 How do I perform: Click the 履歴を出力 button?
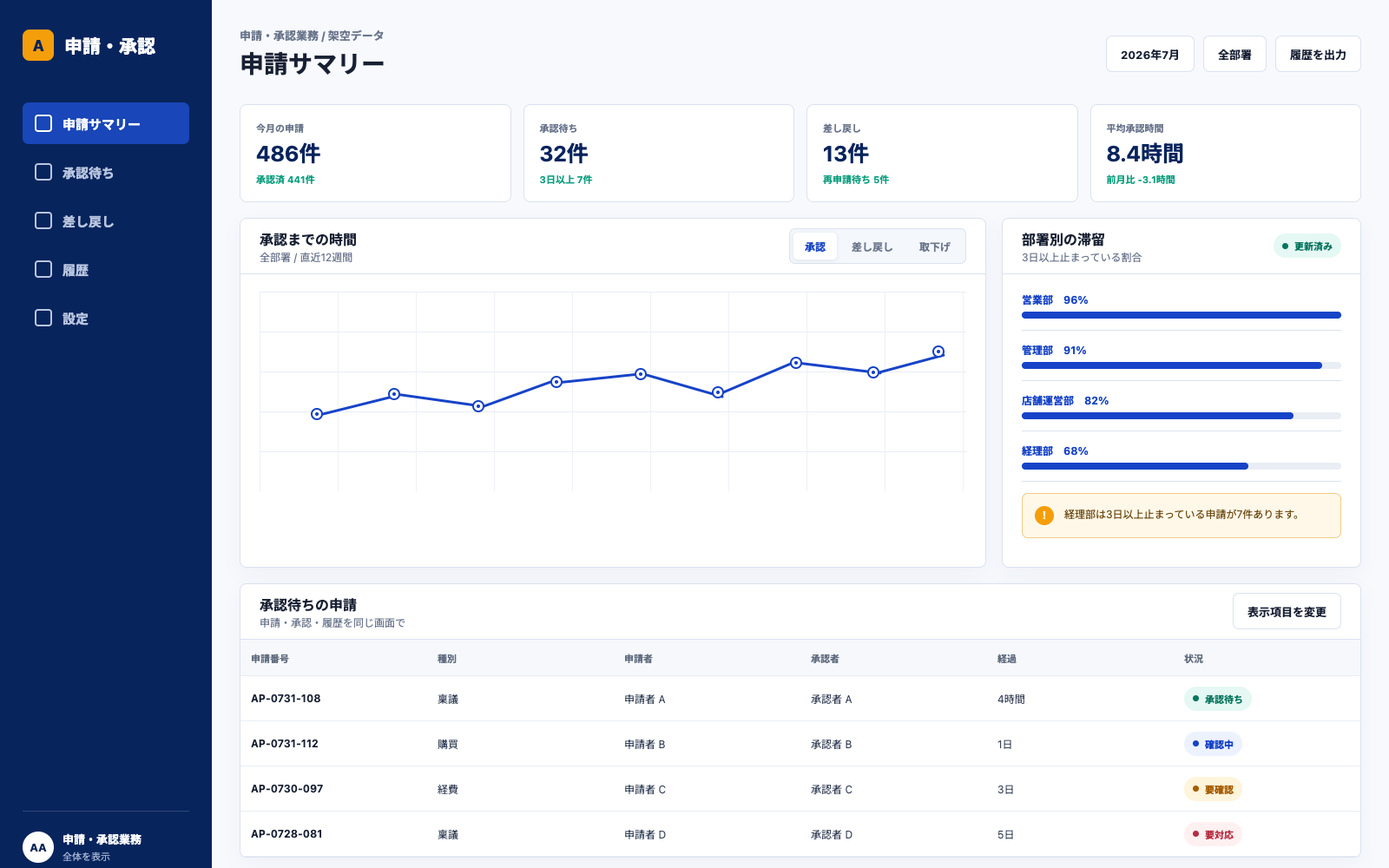point(1318,54)
